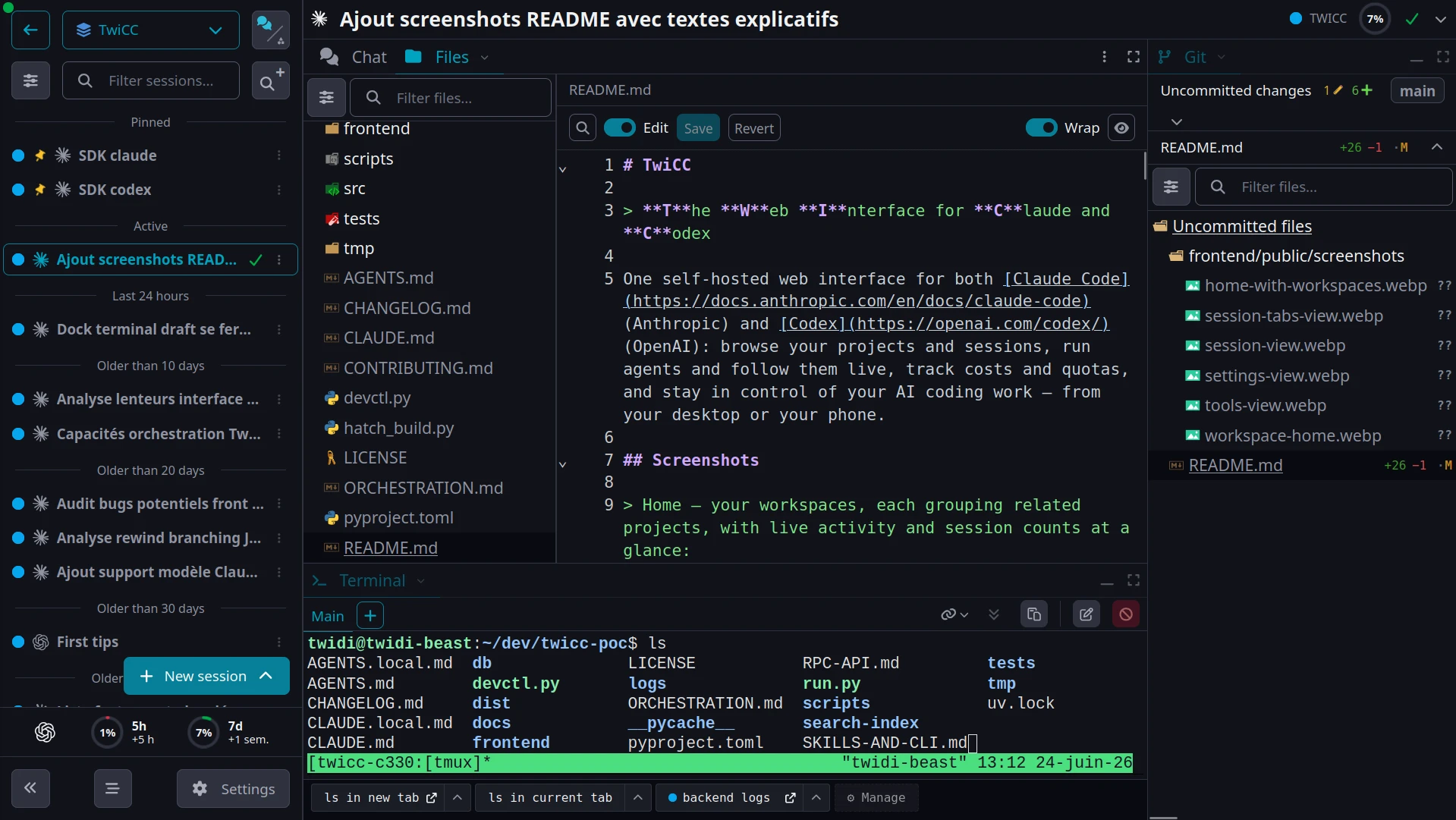This screenshot has width=1456, height=820.
Task: Open the search-new-session icon button
Action: click(x=271, y=80)
